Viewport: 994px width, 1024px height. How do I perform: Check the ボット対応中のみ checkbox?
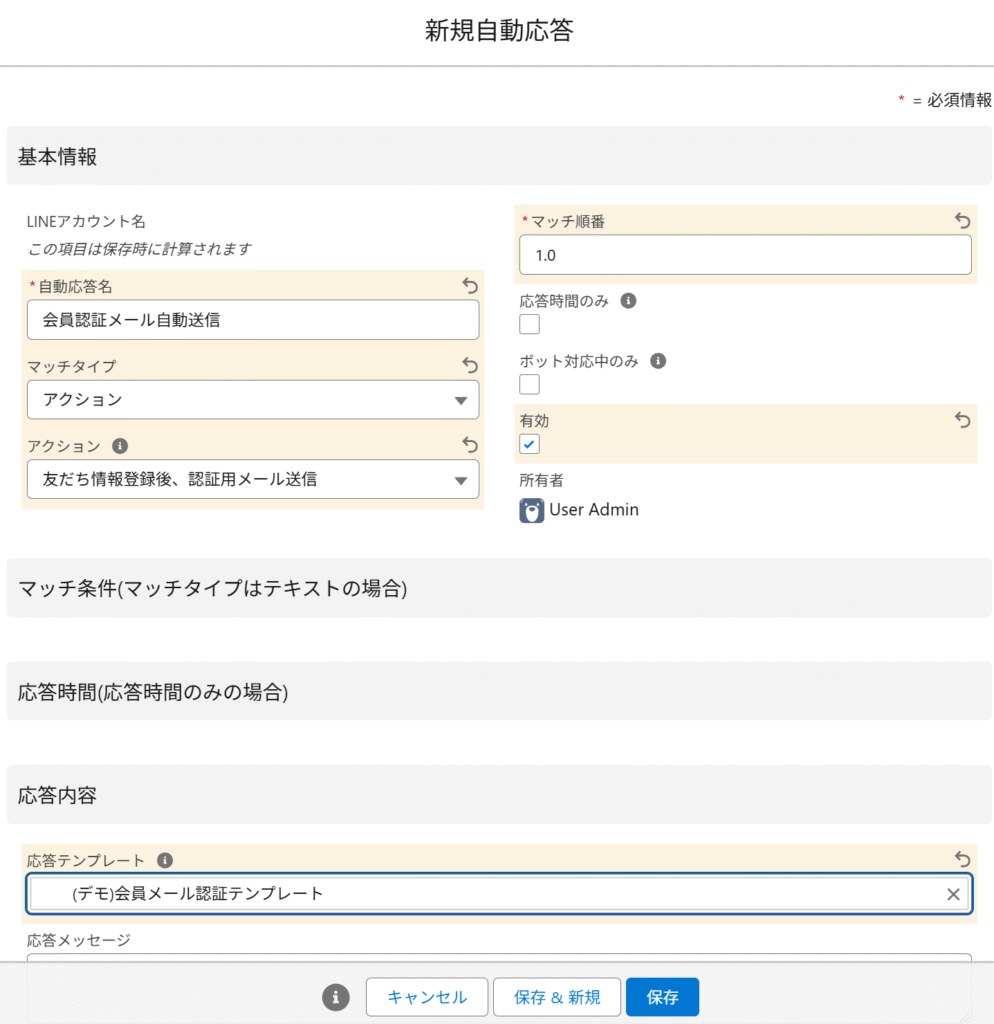(530, 384)
